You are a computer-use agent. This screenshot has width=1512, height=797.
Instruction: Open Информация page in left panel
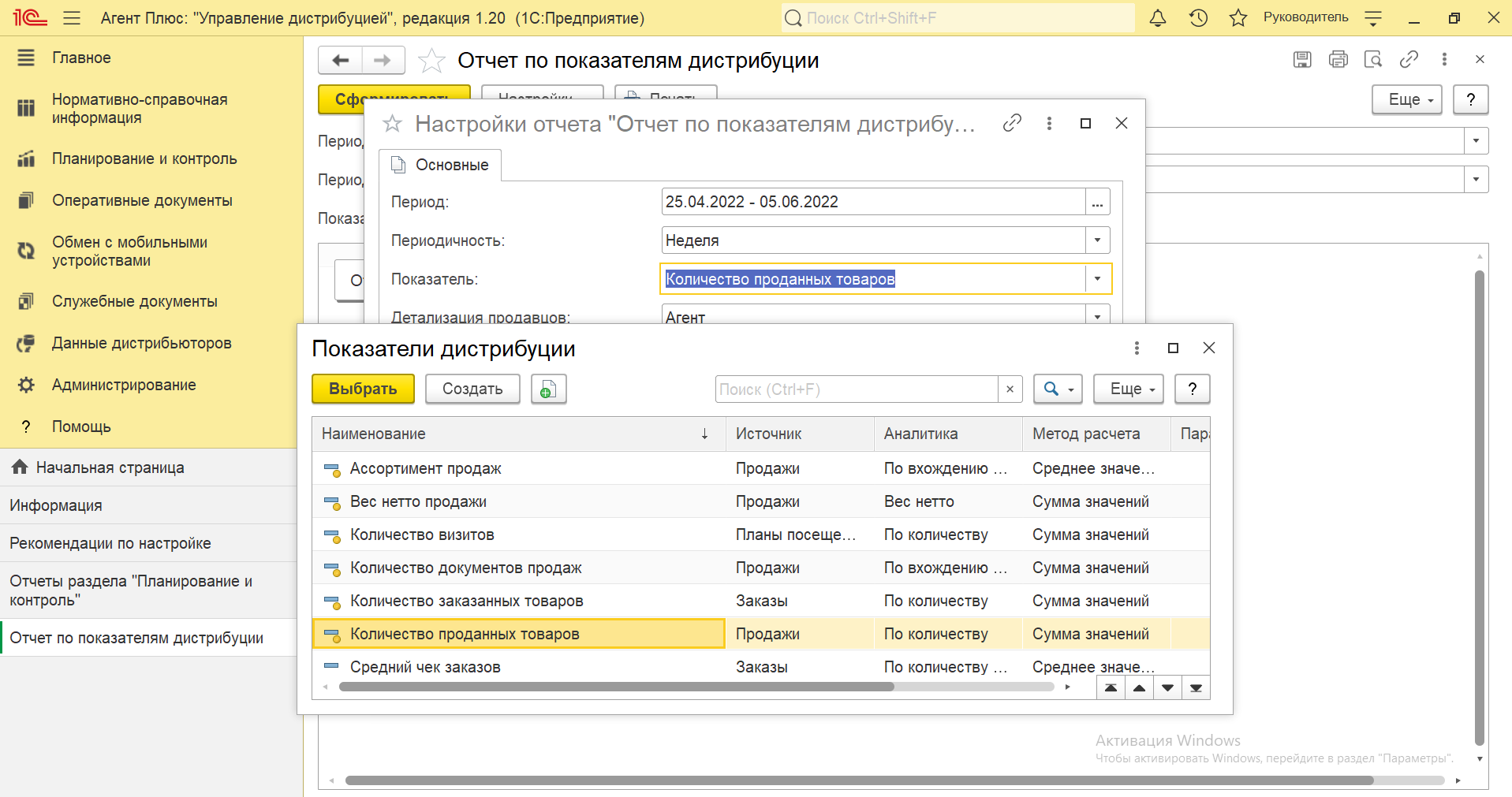(x=148, y=505)
